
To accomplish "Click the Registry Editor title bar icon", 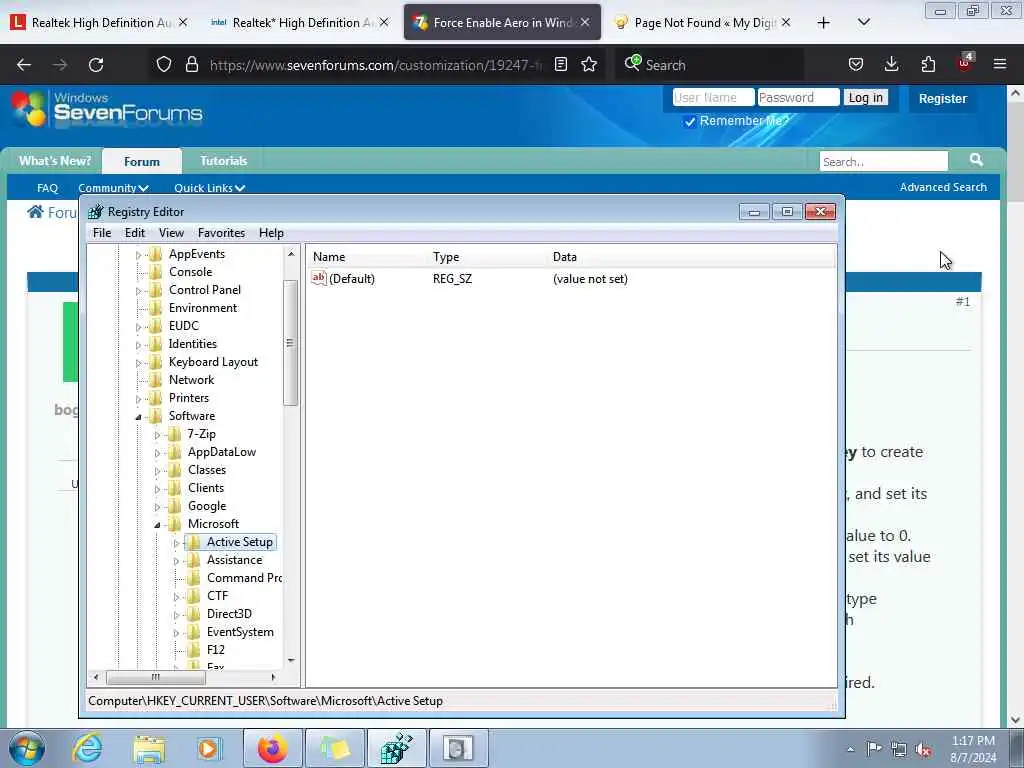I will (x=95, y=212).
